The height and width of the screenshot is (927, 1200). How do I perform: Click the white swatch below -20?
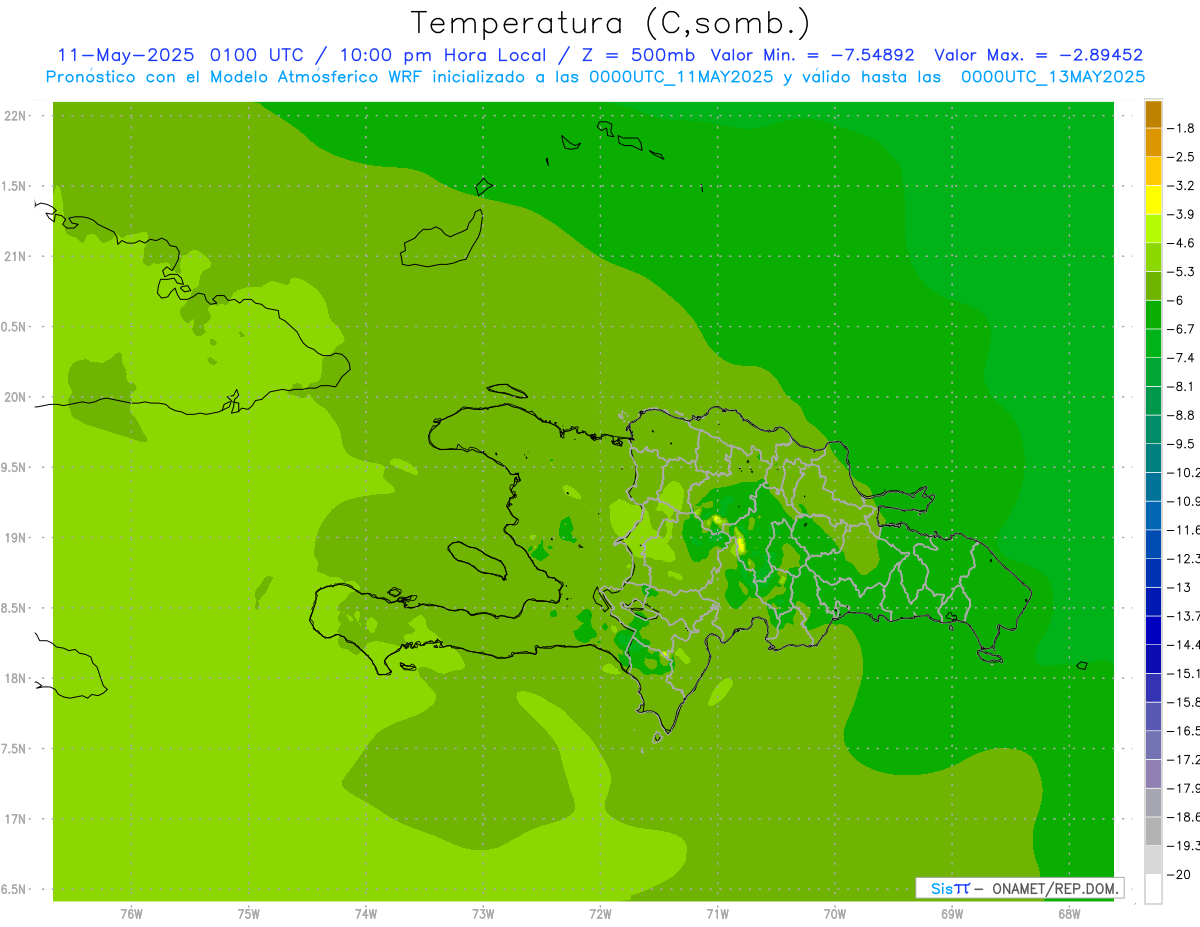(x=1153, y=888)
